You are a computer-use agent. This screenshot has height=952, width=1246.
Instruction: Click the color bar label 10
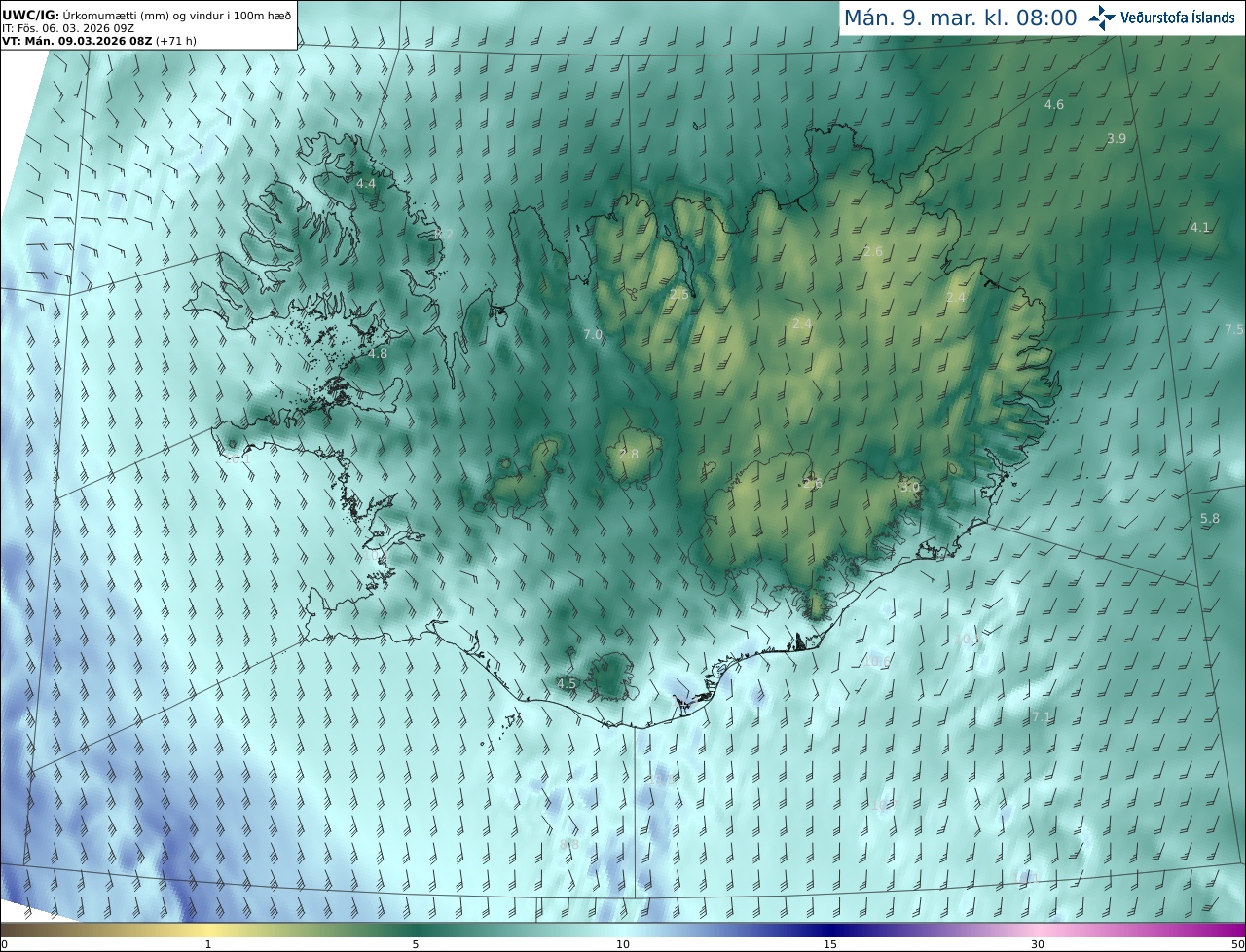[623, 944]
